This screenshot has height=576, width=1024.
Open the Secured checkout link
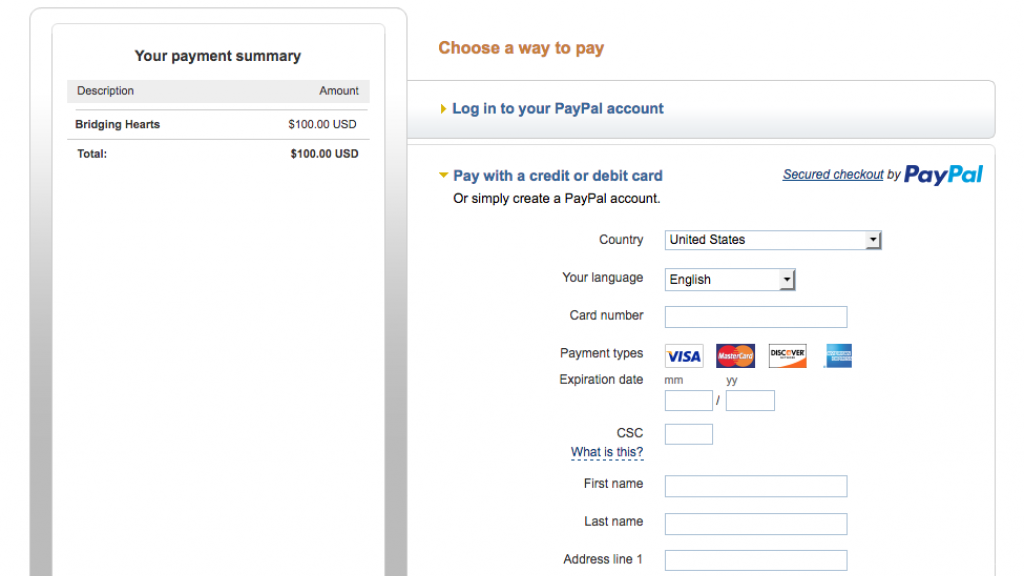tap(833, 174)
